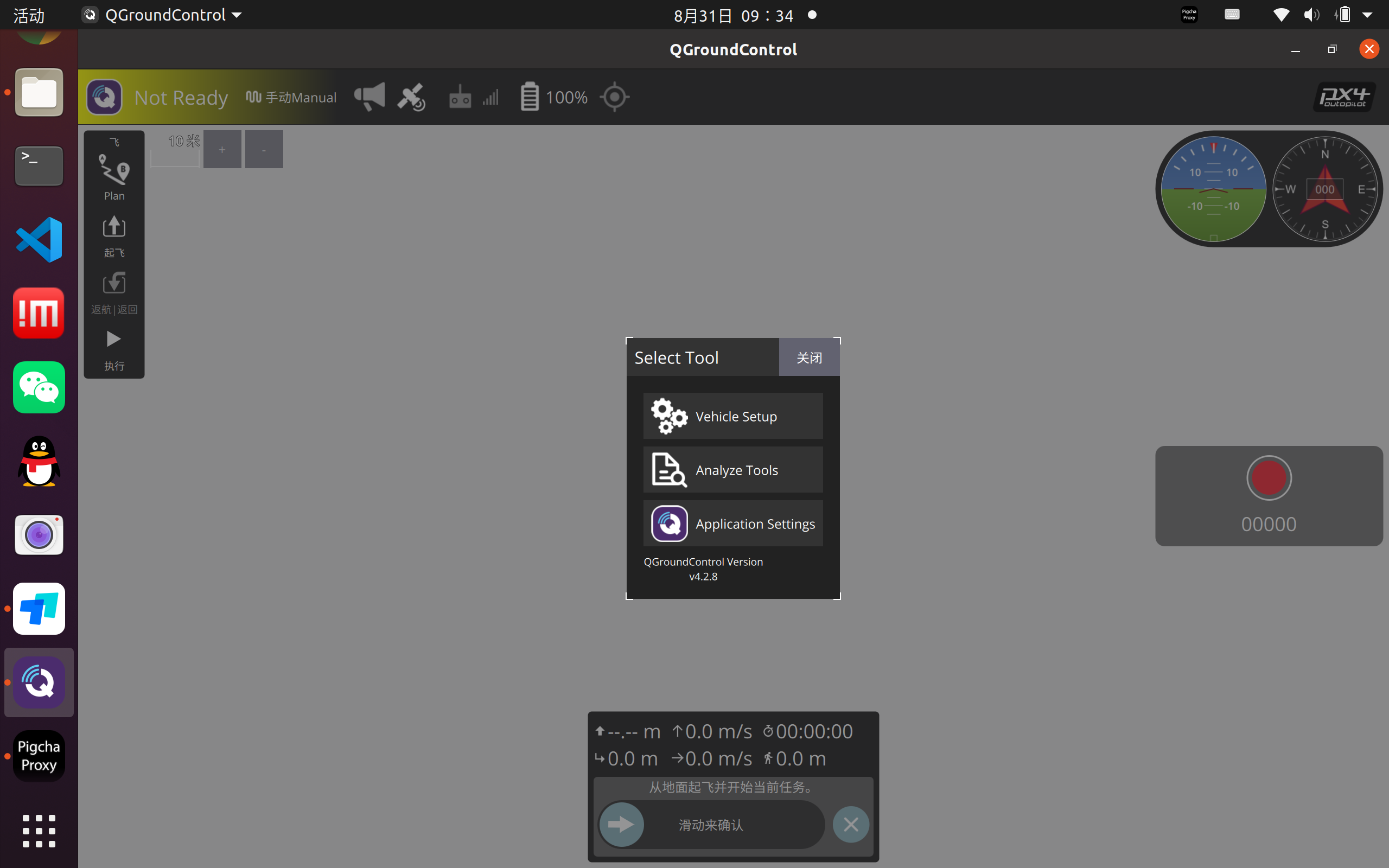Open the vehicle messages megaphone icon
Image resolution: width=1389 pixels, height=868 pixels.
(x=369, y=97)
